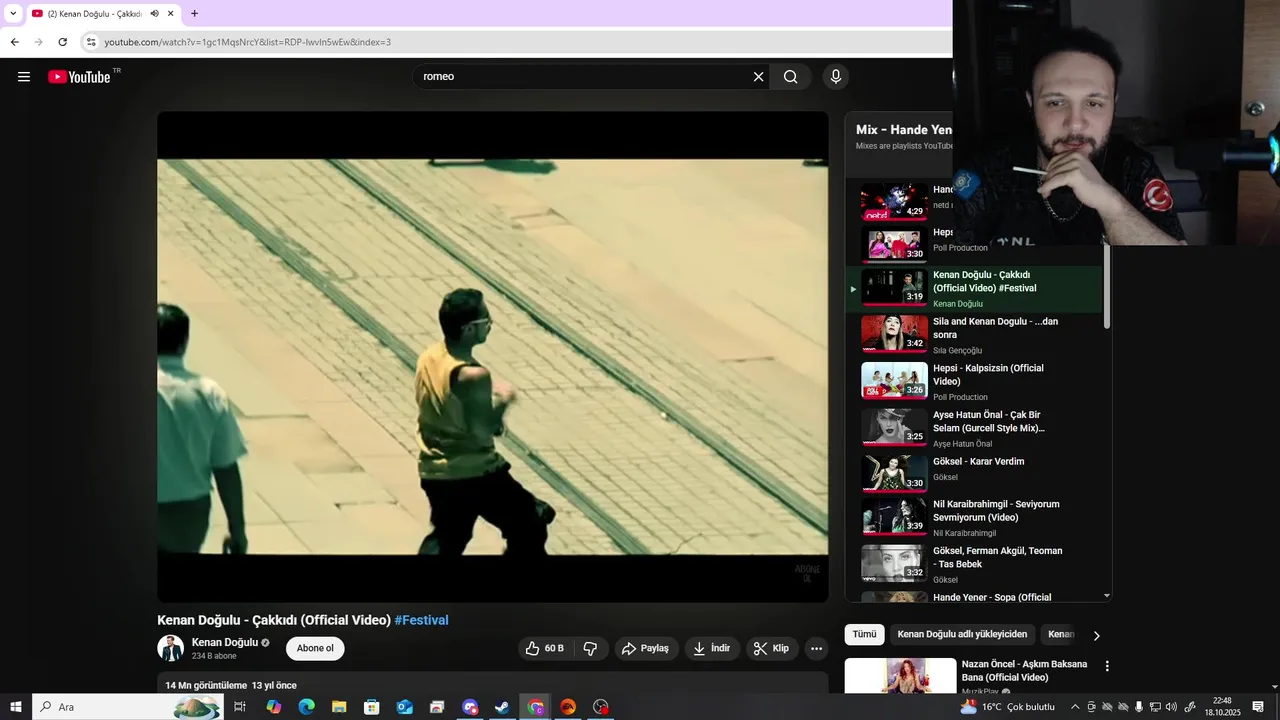The height and width of the screenshot is (720, 1280).
Task: Open EA app from taskbar
Action: click(x=568, y=707)
